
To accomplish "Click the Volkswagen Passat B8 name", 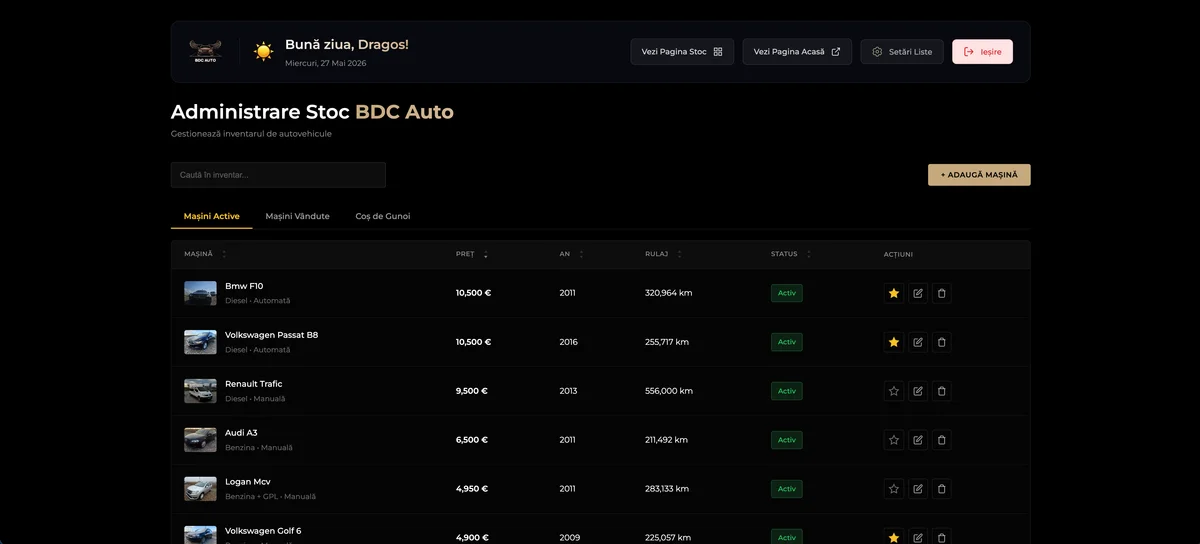I will click(272, 335).
